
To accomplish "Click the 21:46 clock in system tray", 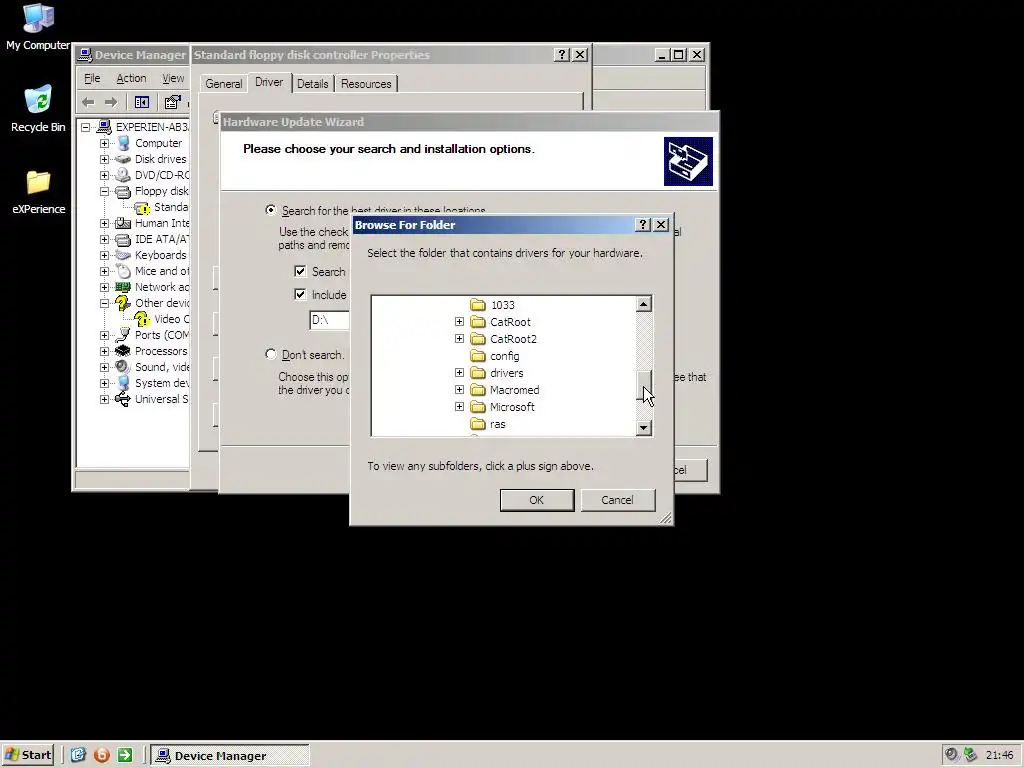I will 999,756.
